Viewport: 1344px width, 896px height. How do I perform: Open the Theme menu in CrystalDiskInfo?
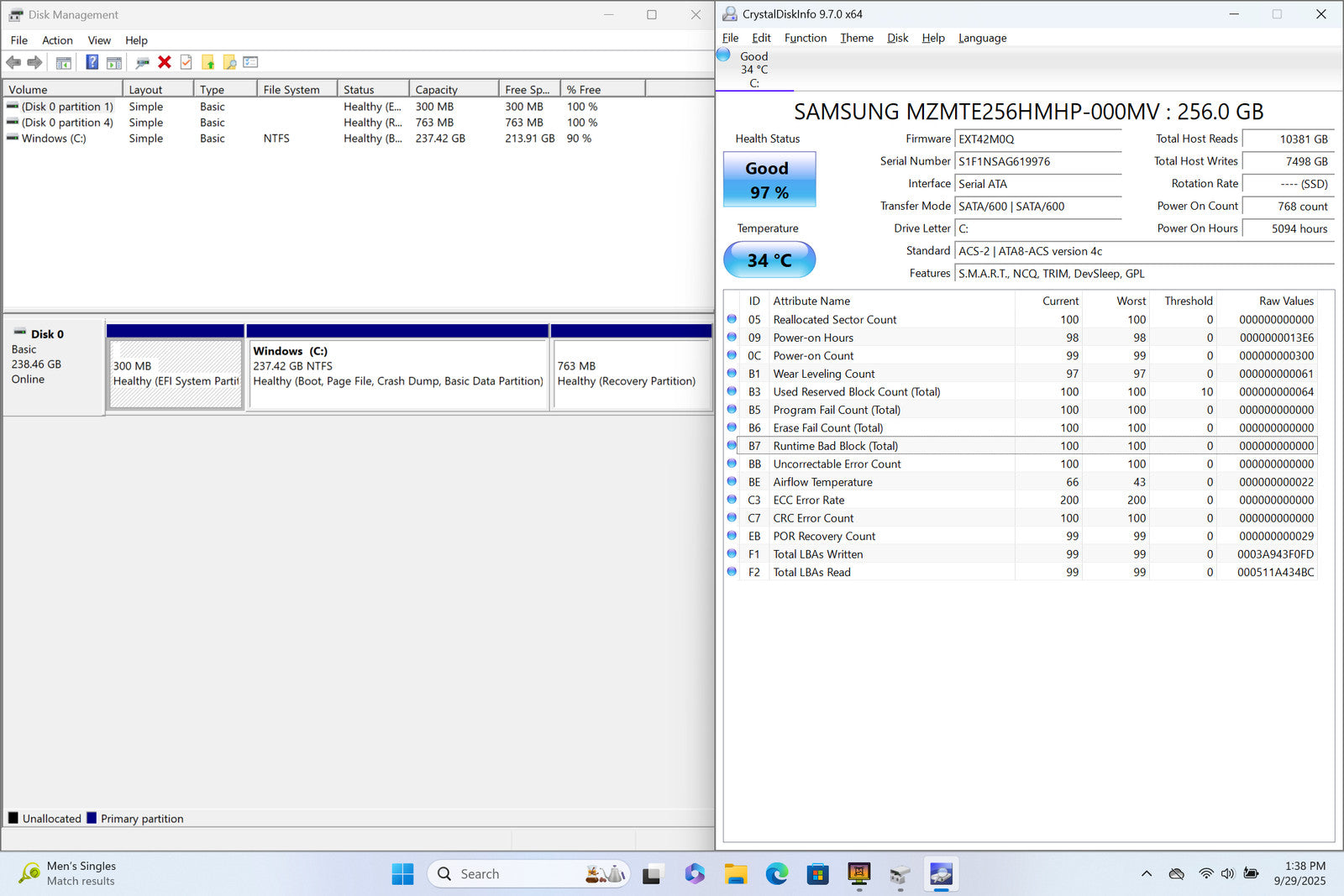(856, 38)
